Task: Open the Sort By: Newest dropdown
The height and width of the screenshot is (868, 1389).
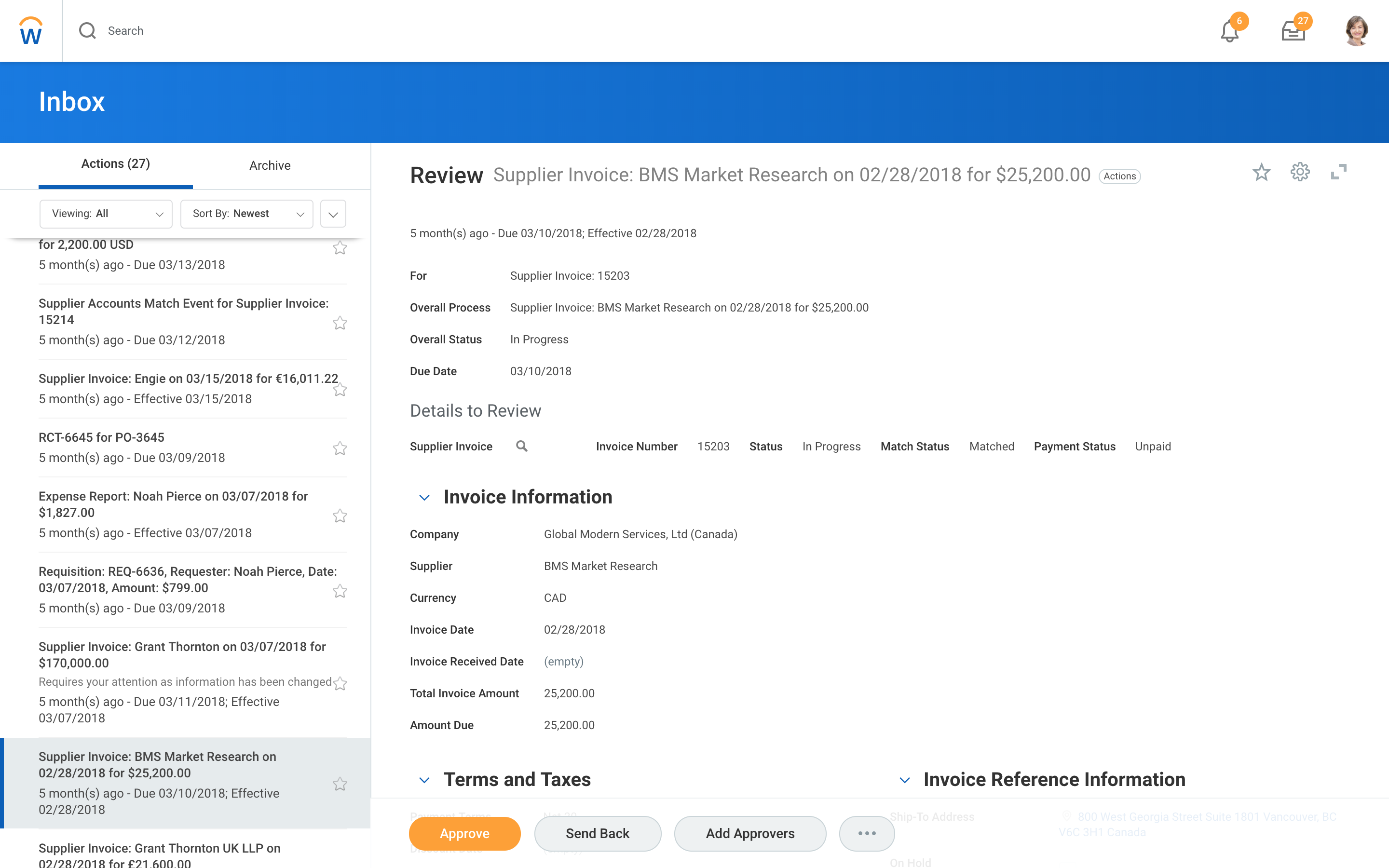Action: 246,214
